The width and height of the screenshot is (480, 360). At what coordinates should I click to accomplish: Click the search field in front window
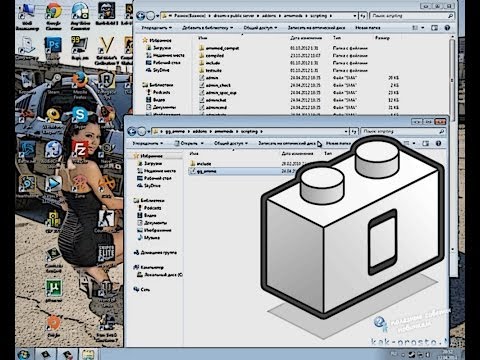click(x=403, y=132)
